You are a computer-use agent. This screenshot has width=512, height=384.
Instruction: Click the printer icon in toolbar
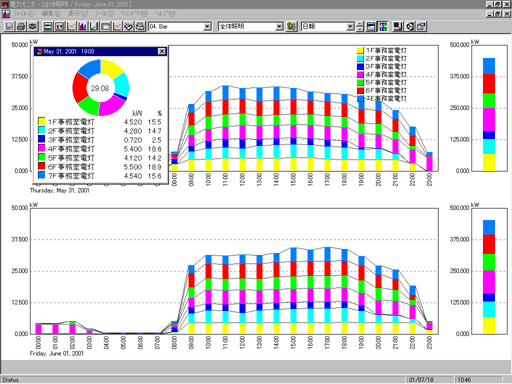(21, 26)
